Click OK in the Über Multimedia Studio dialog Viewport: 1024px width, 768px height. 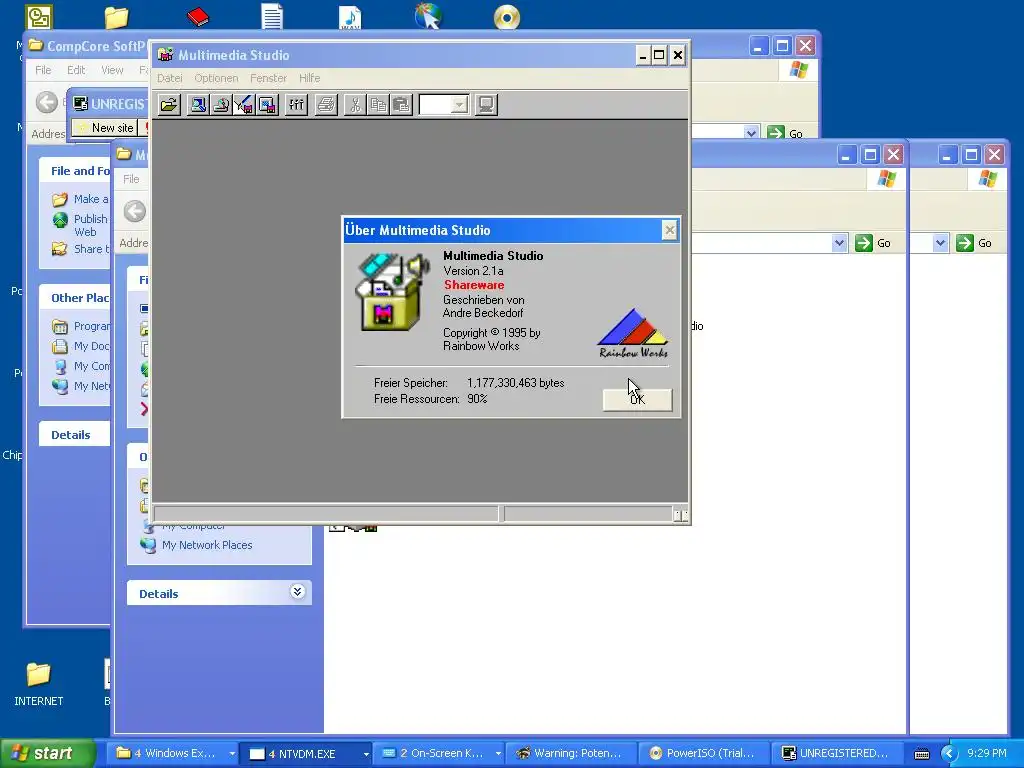[637, 399]
